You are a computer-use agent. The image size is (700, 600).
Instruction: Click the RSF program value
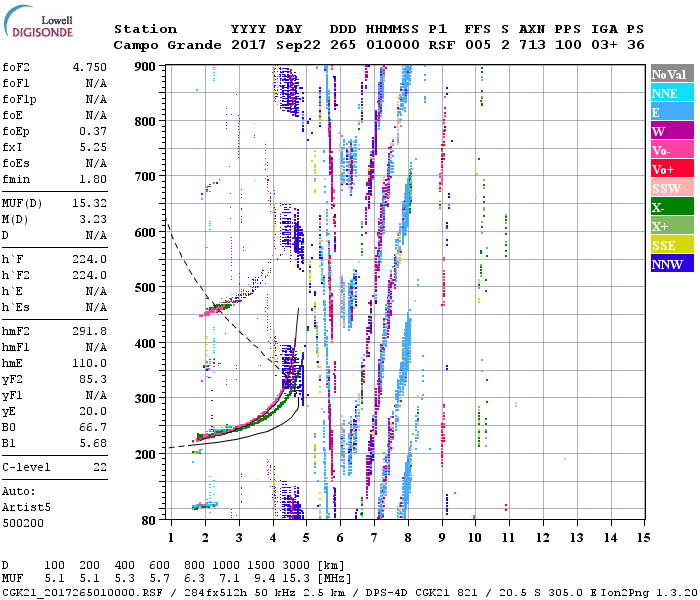point(442,45)
